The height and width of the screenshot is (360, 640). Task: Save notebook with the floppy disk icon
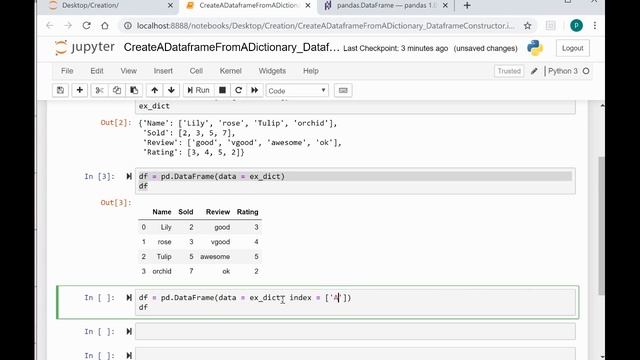(60, 90)
